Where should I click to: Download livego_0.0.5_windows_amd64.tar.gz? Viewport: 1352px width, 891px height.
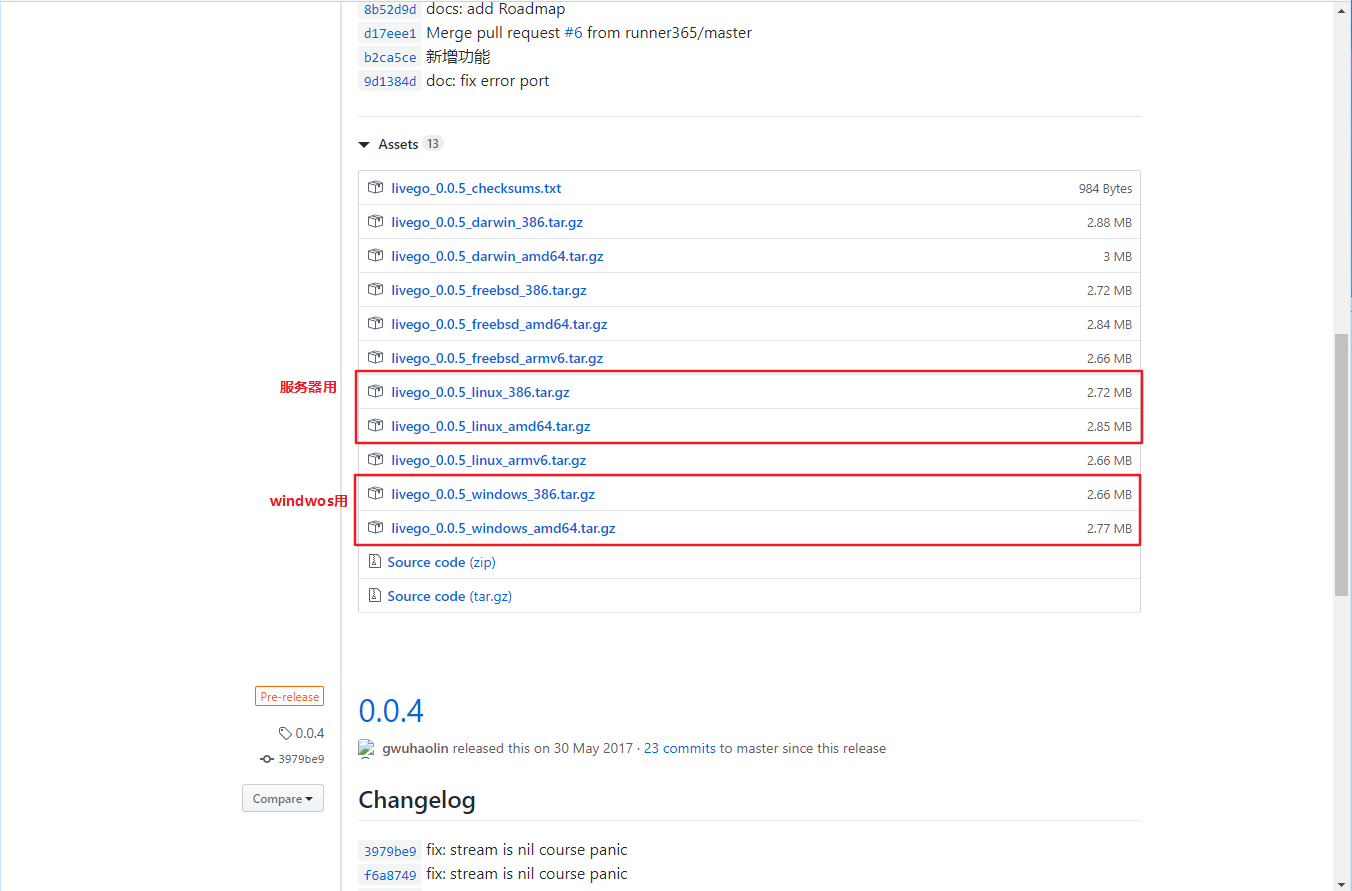(503, 528)
